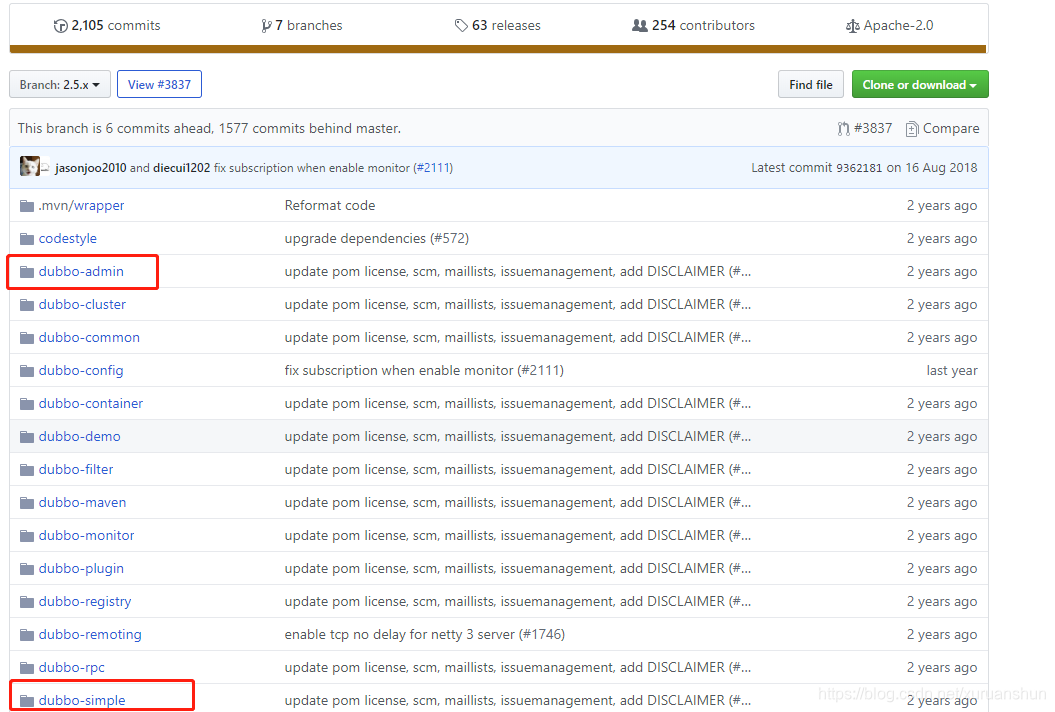Screen dimensions: 1055x712
Task: Click folder icon next to dubbo-demo
Action: [27, 436]
